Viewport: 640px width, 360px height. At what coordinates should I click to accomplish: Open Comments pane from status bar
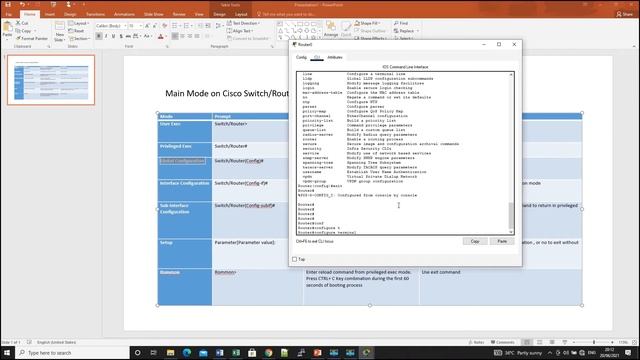(x=502, y=342)
